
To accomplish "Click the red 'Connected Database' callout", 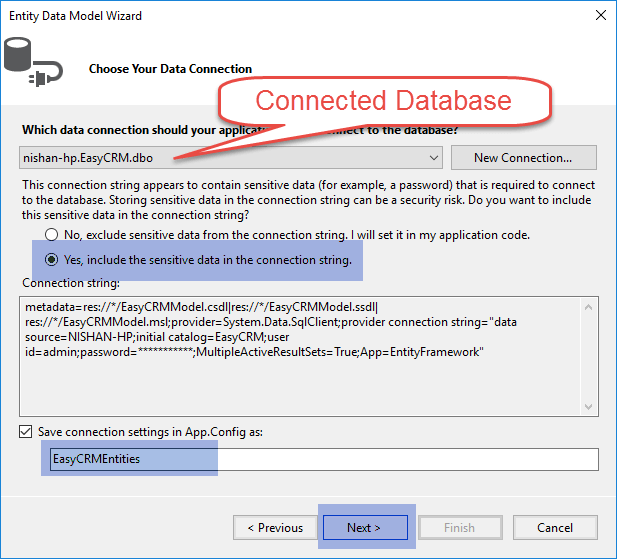I will click(384, 101).
